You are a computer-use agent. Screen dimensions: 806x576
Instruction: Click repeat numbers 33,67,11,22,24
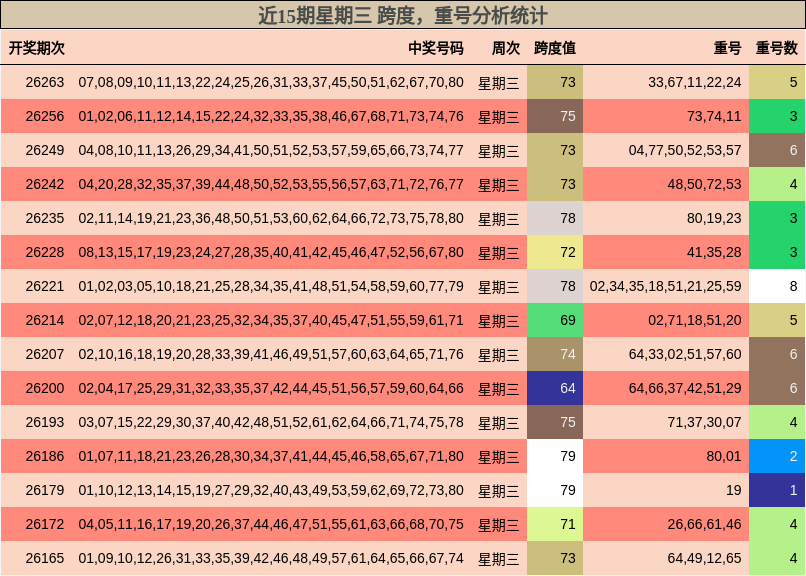tap(694, 82)
